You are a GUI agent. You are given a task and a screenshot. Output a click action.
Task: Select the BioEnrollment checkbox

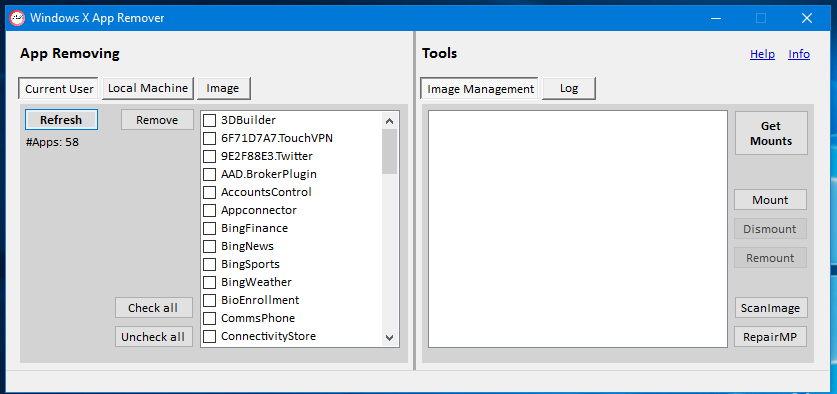point(210,300)
